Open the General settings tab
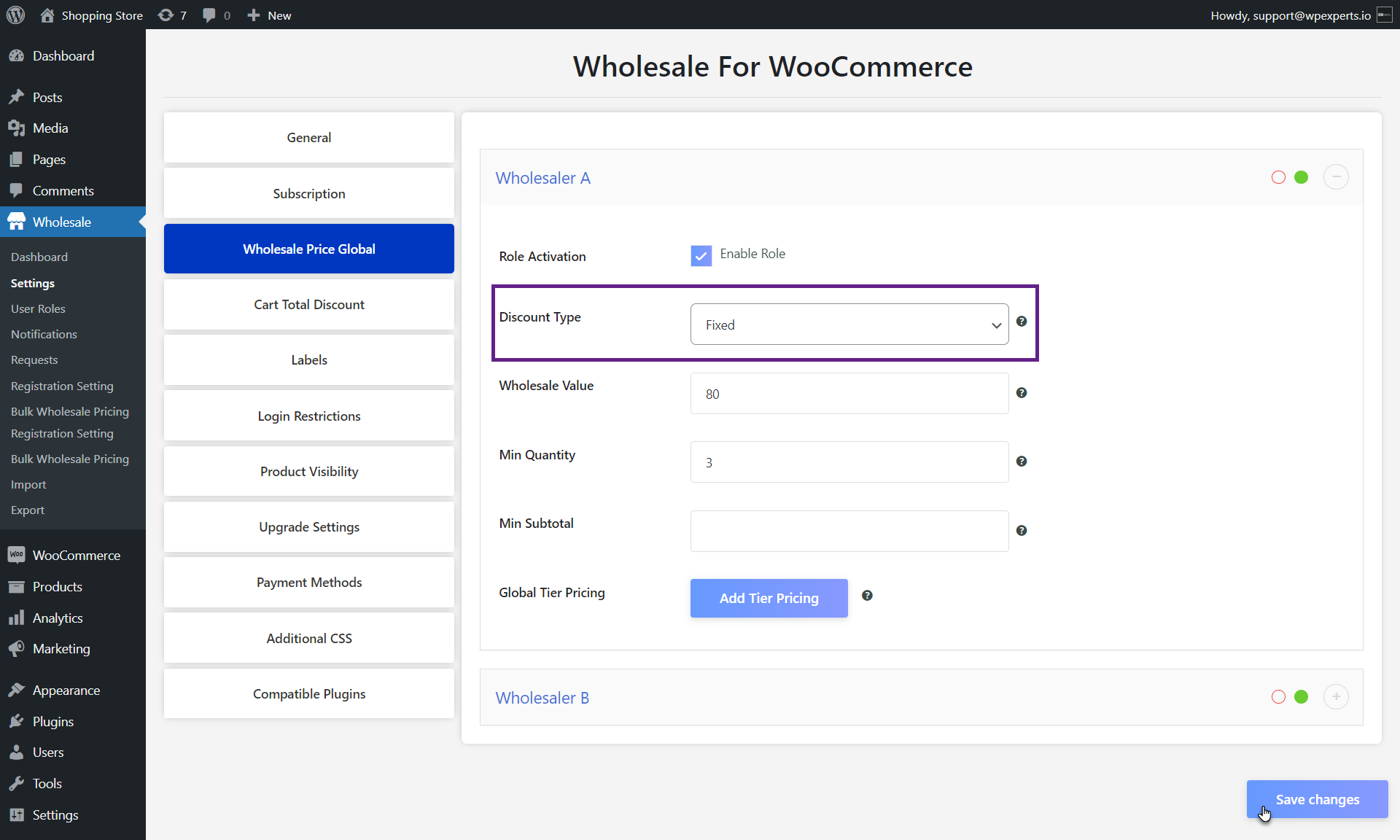This screenshot has height=840, width=1400. [x=309, y=138]
